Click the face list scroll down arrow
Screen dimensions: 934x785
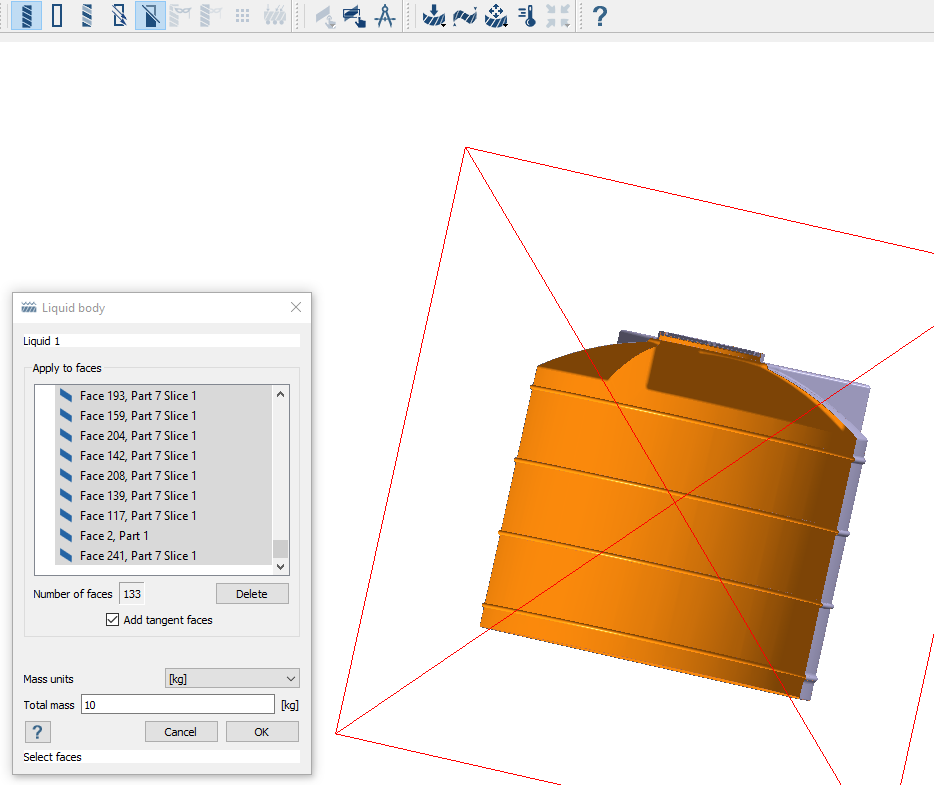[x=280, y=566]
